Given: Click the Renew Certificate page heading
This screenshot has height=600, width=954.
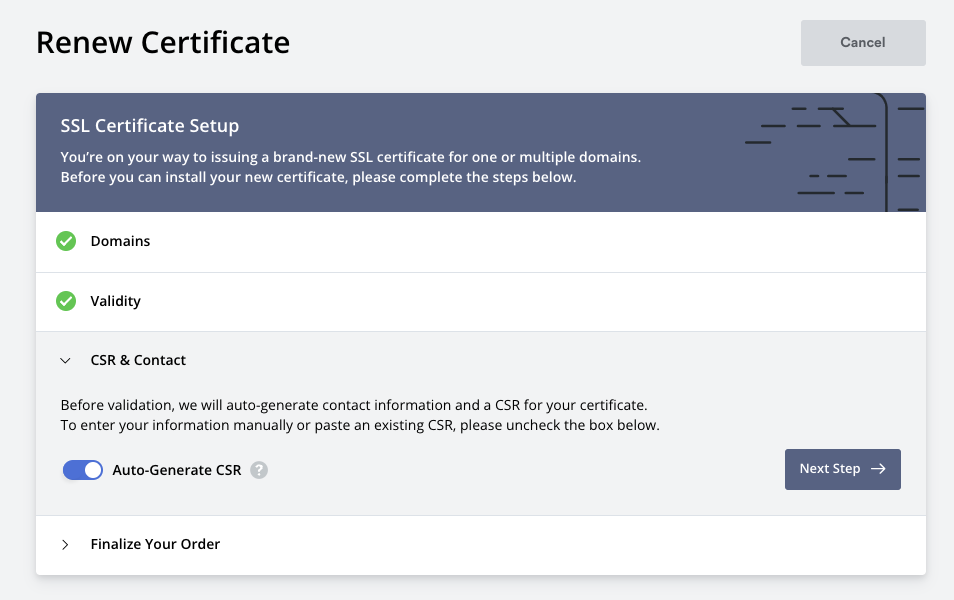Looking at the screenshot, I should click(x=163, y=43).
